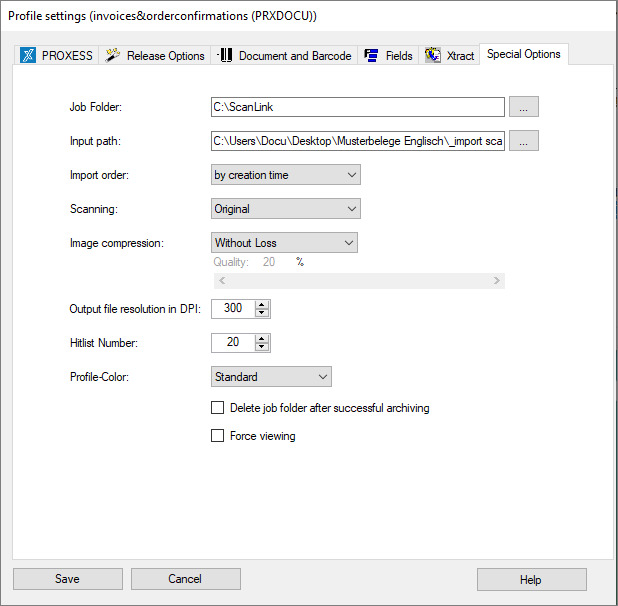
Task: Click the right arrow of Quality slider
Action: point(497,281)
